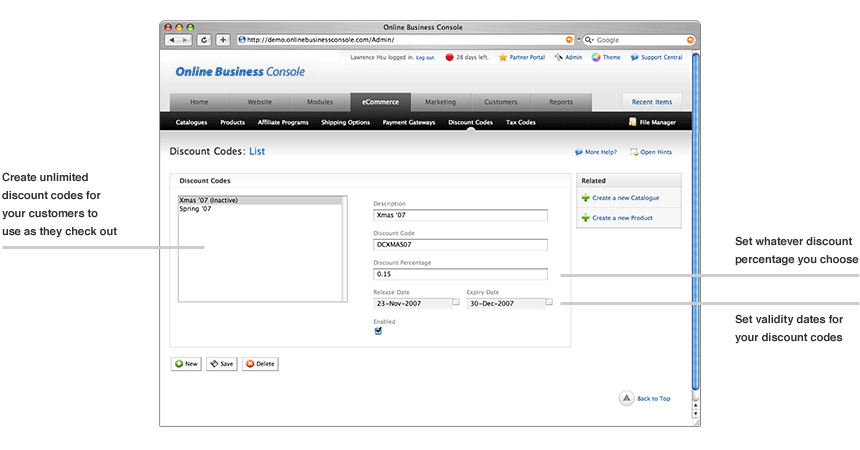Screen dimensions: 860x450
Task: Click the File Manager icon
Action: [632, 122]
